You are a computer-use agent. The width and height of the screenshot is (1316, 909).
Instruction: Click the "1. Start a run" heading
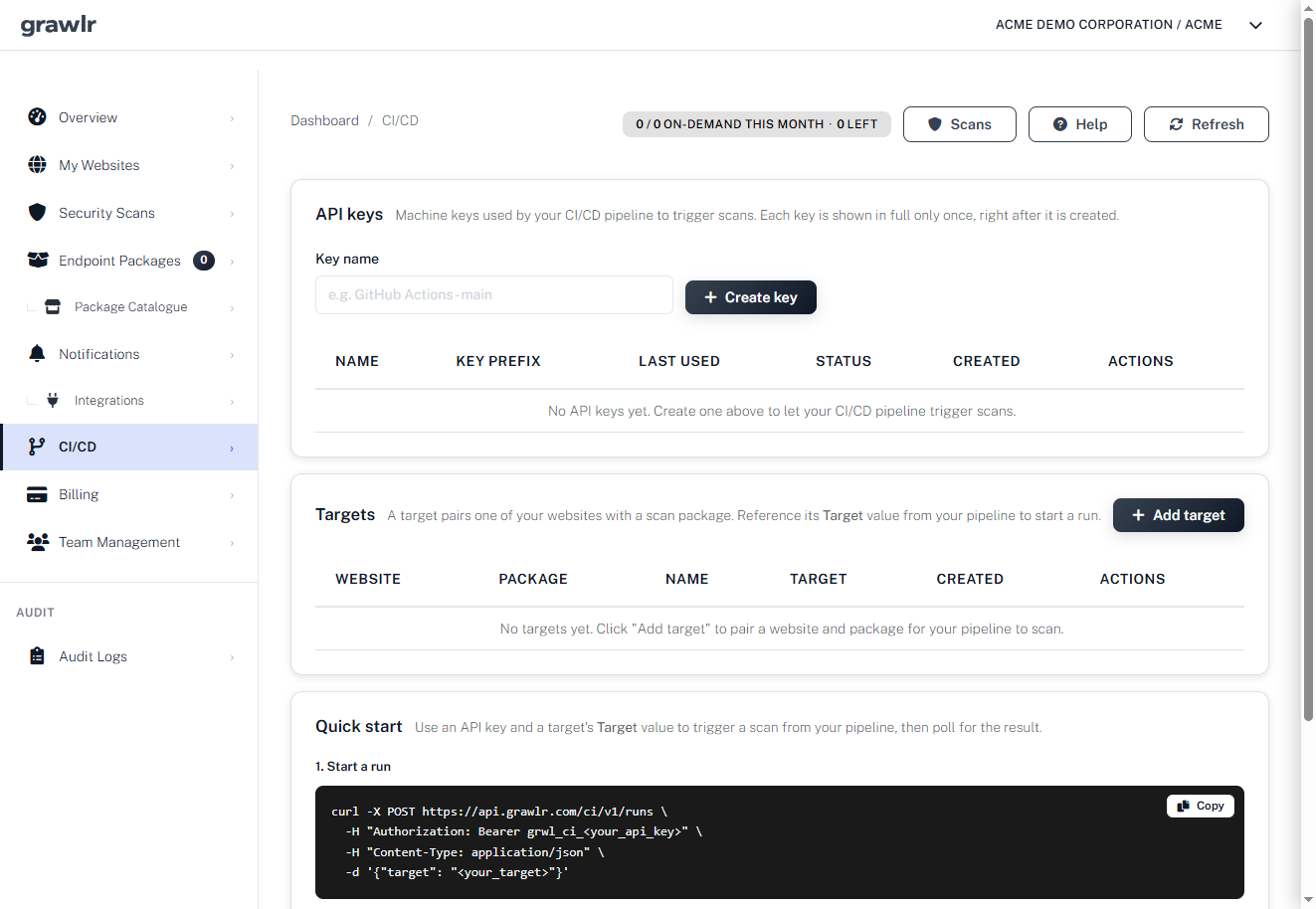coord(353,767)
